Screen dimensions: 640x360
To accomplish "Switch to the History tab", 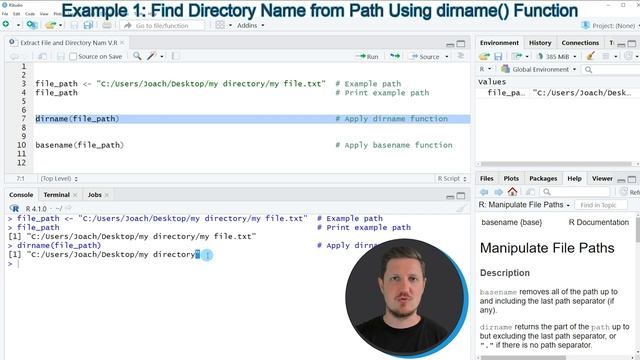I will [x=540, y=42].
